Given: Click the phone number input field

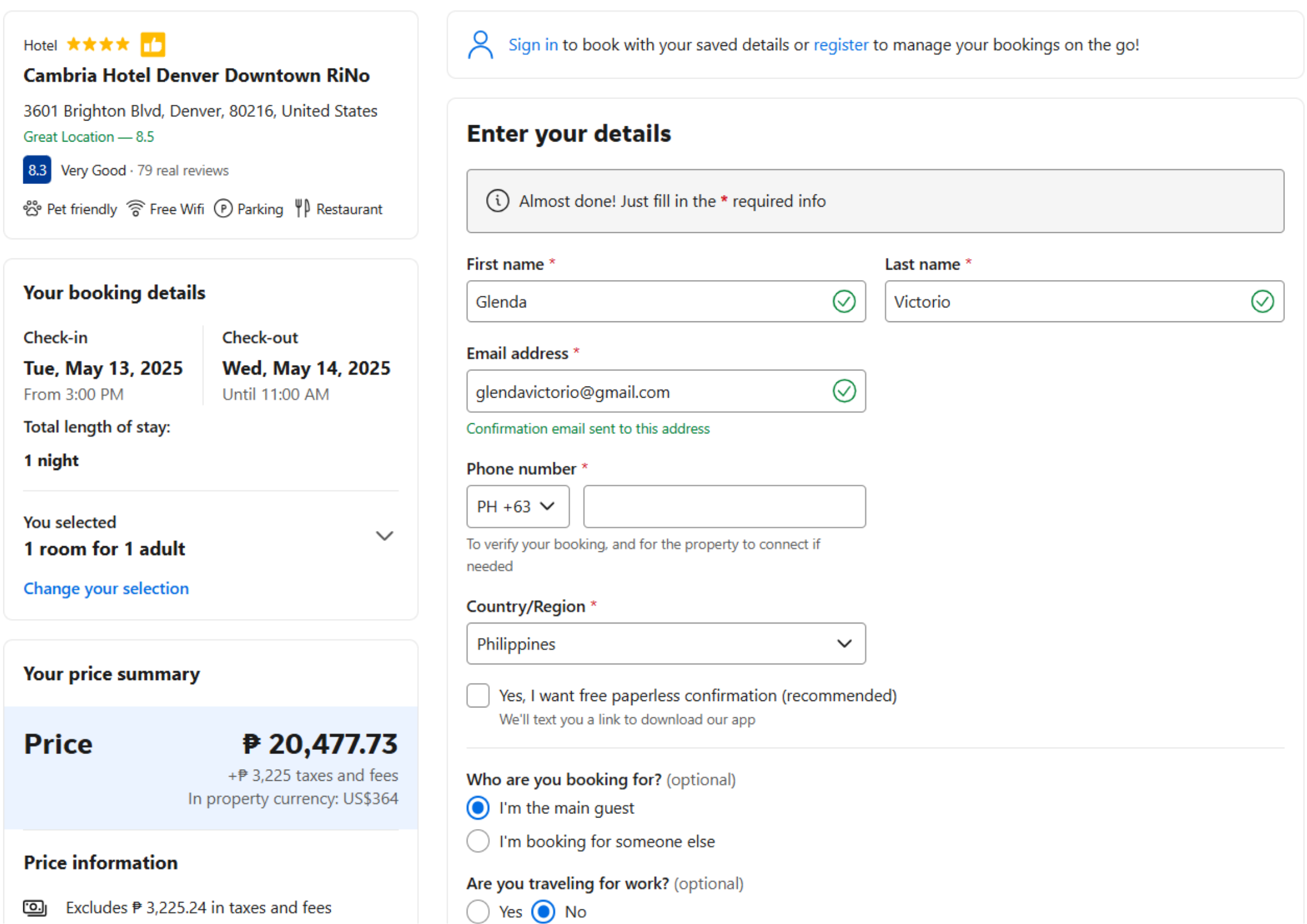Looking at the screenshot, I should point(724,507).
